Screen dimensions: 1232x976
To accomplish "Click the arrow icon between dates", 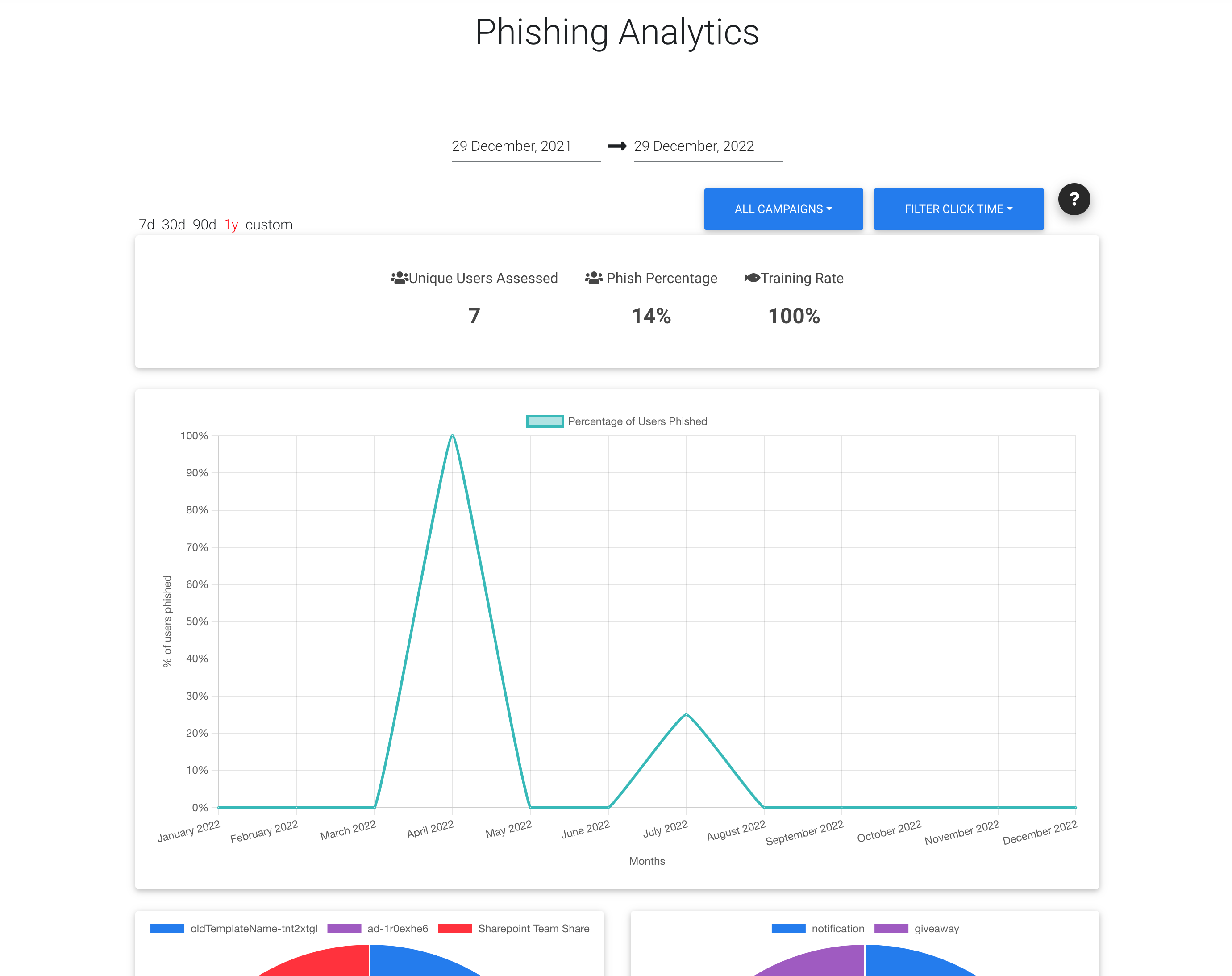I will click(616, 146).
